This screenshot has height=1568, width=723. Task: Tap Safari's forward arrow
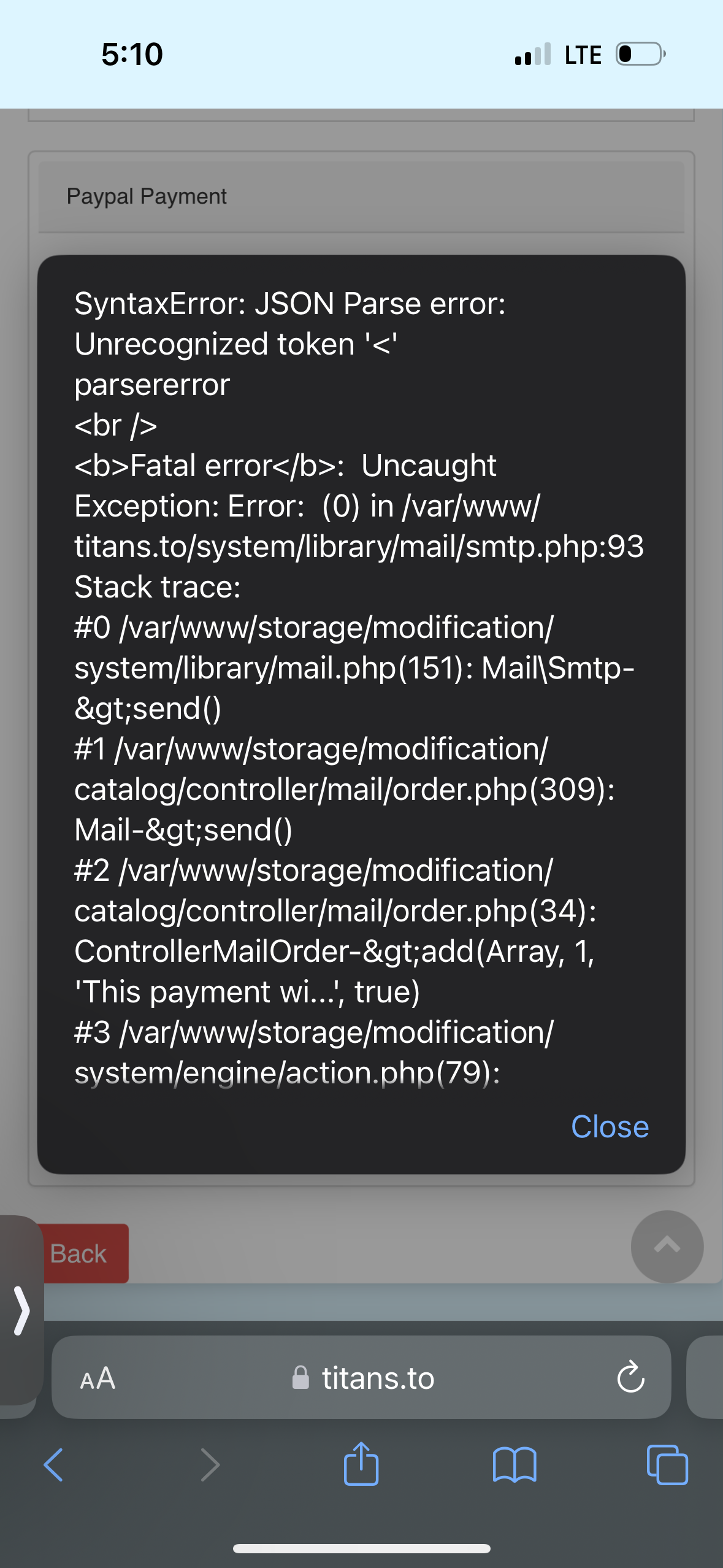coord(210,1464)
